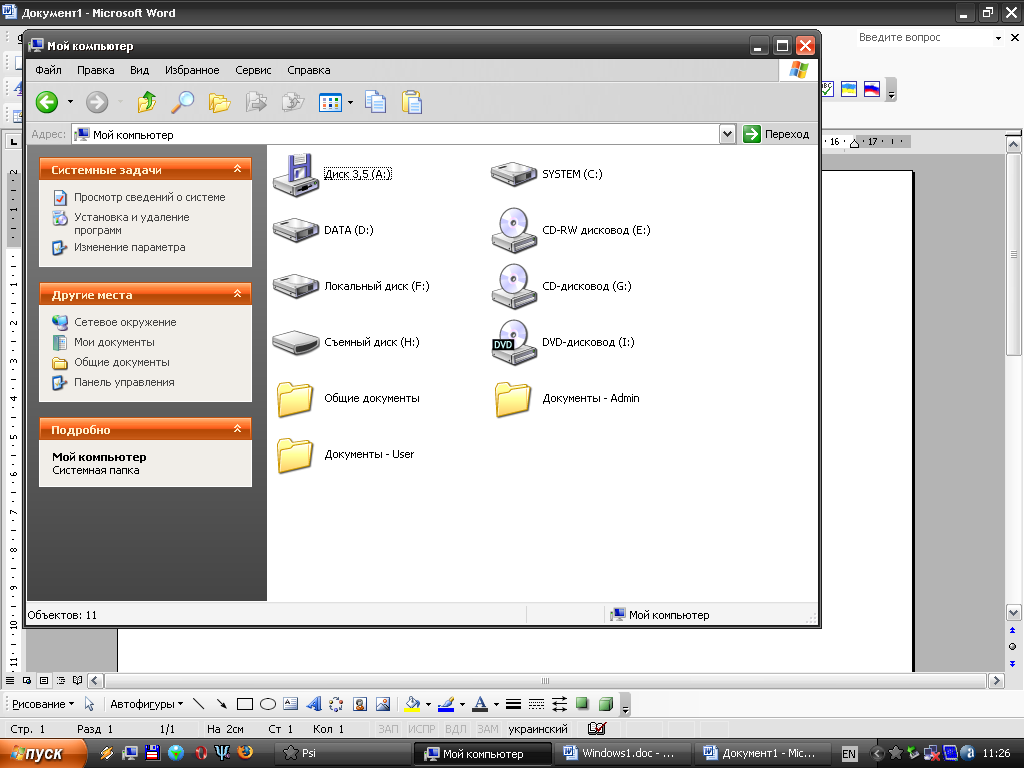Open the Вид menu
The height and width of the screenshot is (768, 1024).
(139, 70)
